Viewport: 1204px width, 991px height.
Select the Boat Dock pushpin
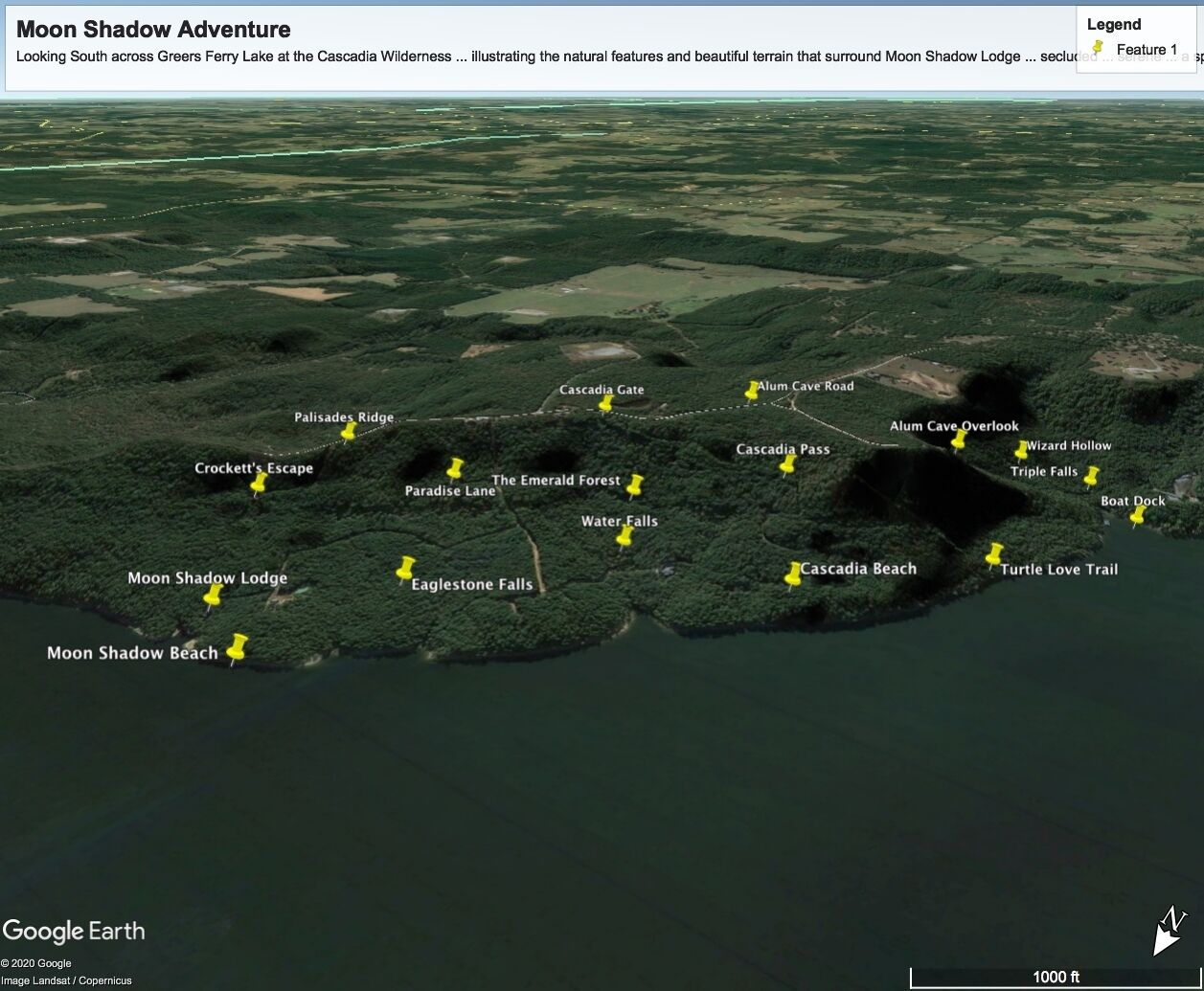pos(1138,516)
